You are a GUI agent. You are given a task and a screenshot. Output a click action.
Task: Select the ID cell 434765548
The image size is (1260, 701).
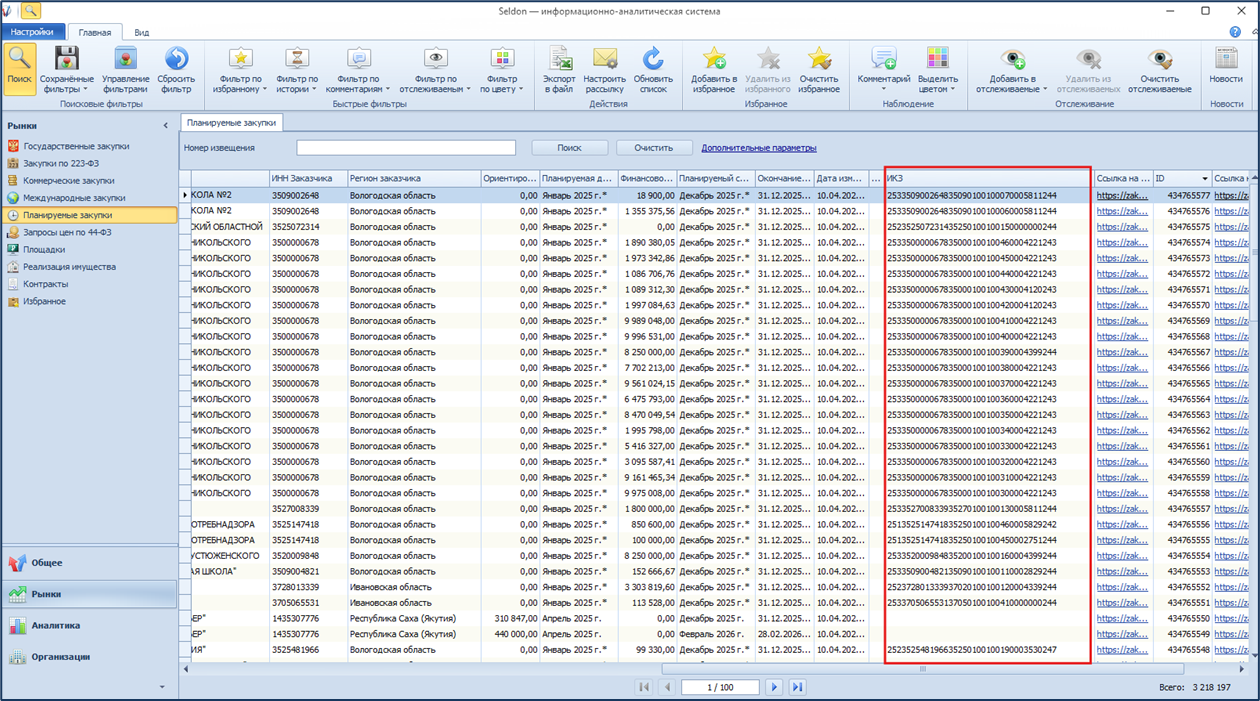tap(1183, 650)
